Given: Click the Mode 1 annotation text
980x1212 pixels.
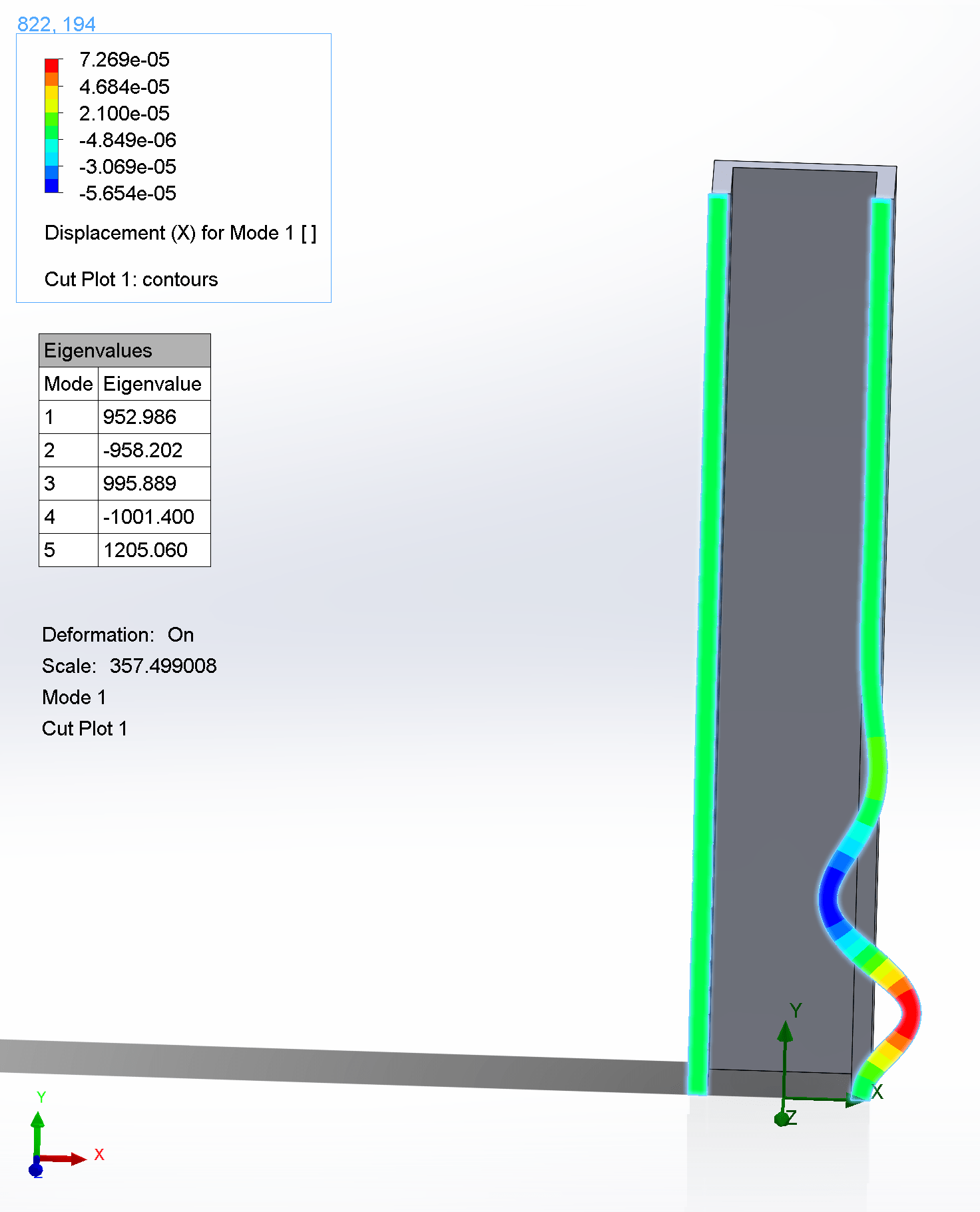Looking at the screenshot, I should [x=74, y=698].
